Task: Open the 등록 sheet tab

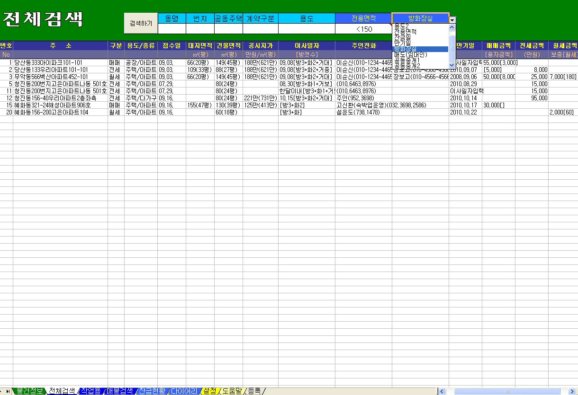Action: click(254, 391)
